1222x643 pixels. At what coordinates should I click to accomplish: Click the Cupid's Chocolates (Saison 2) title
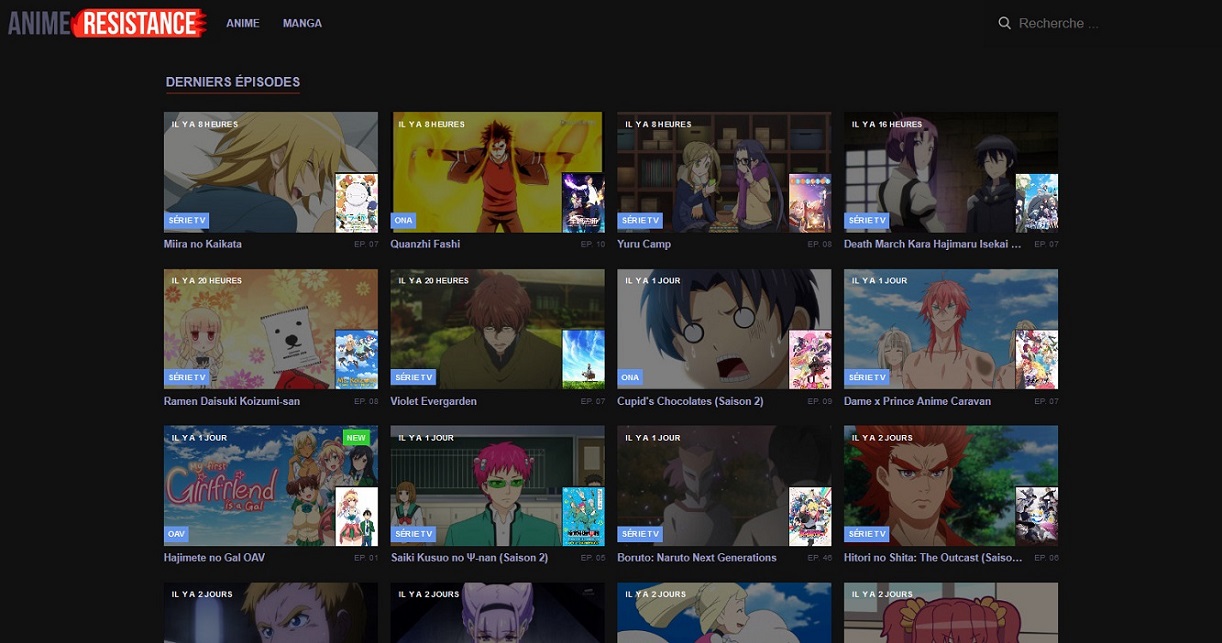[690, 401]
